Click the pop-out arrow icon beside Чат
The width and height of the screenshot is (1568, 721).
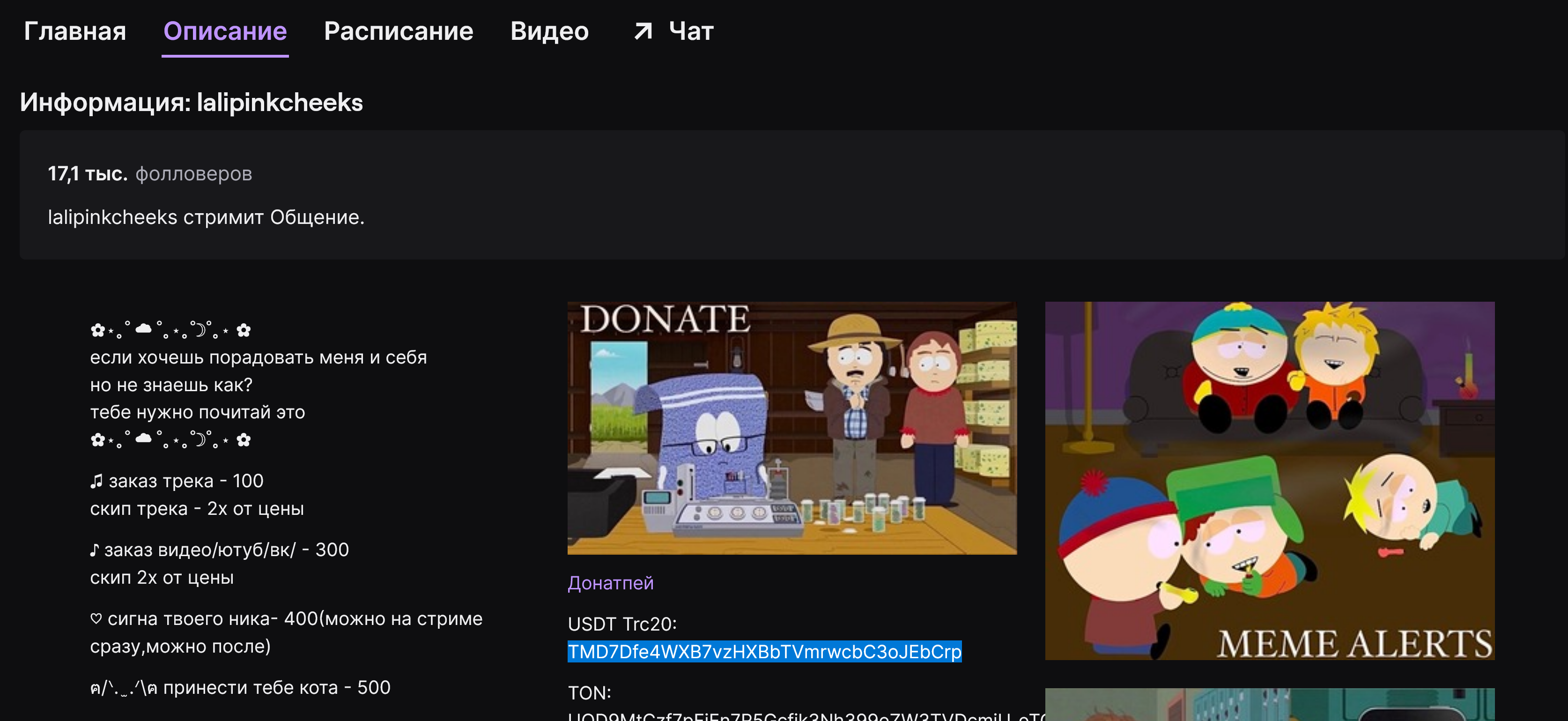click(x=643, y=31)
